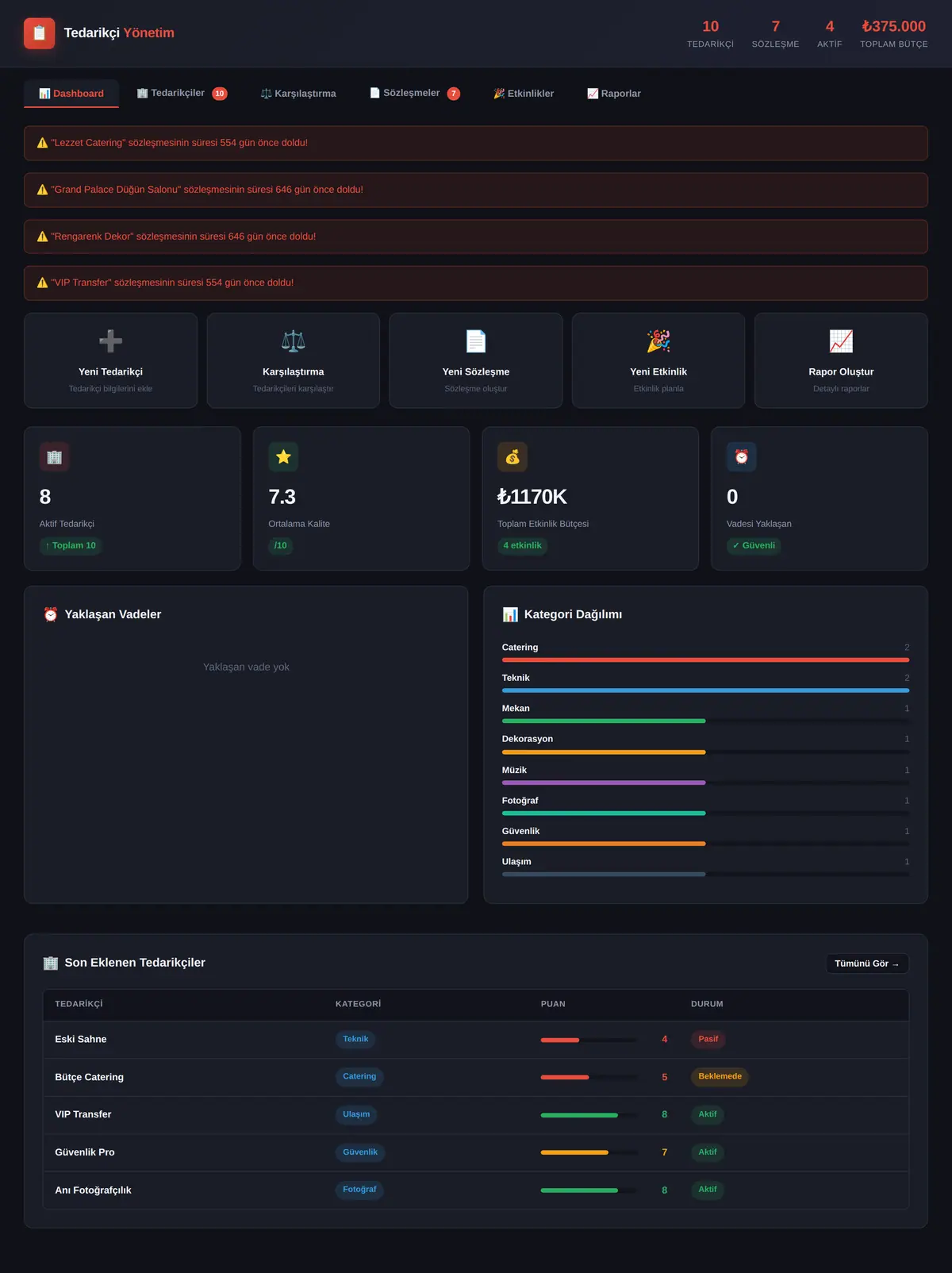Click the bar chart icon beside Kategori Dağılımı
Image resolution: width=952 pixels, height=1273 pixels.
(x=510, y=614)
